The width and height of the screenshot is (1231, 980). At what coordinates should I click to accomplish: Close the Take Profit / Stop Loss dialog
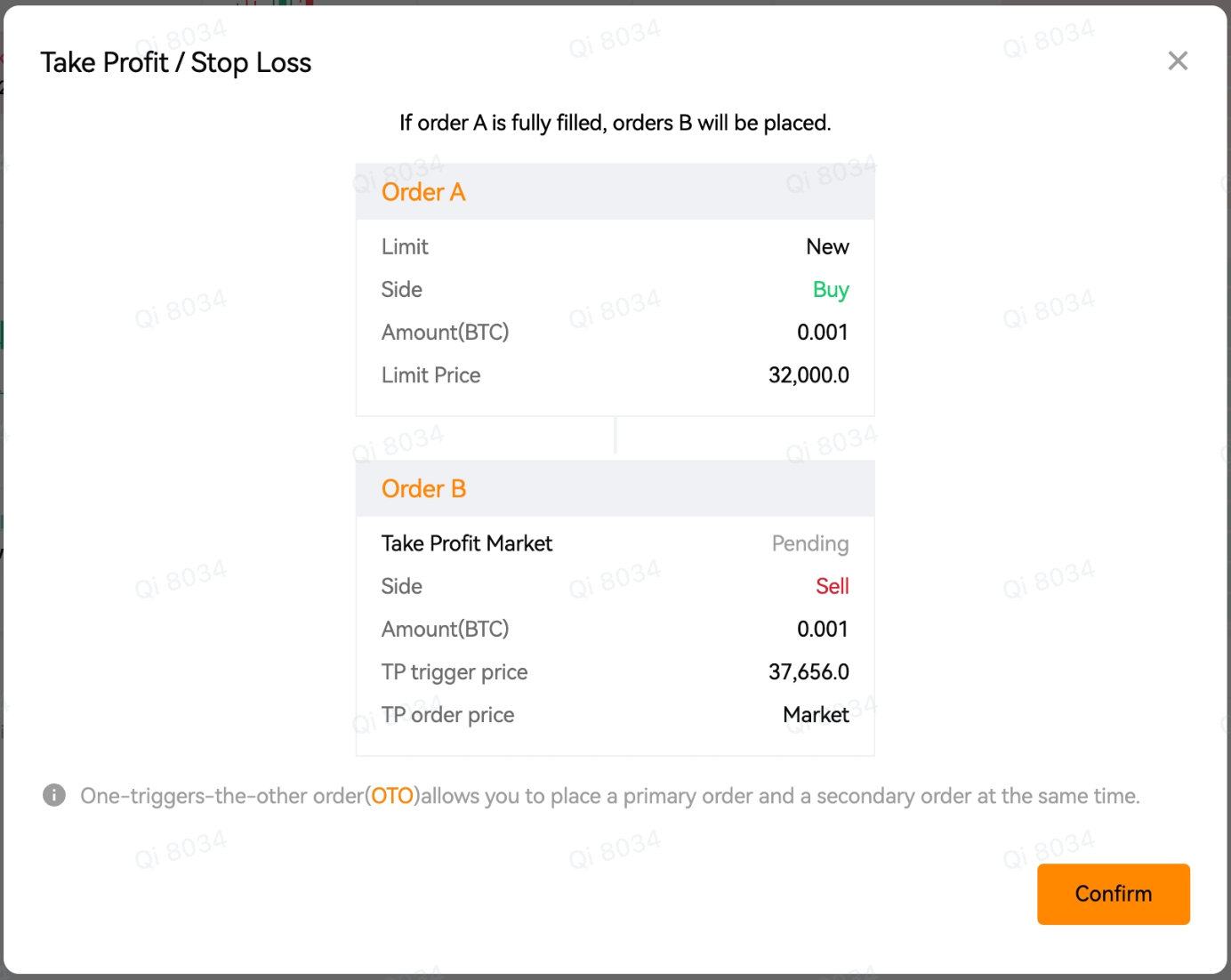[x=1178, y=61]
